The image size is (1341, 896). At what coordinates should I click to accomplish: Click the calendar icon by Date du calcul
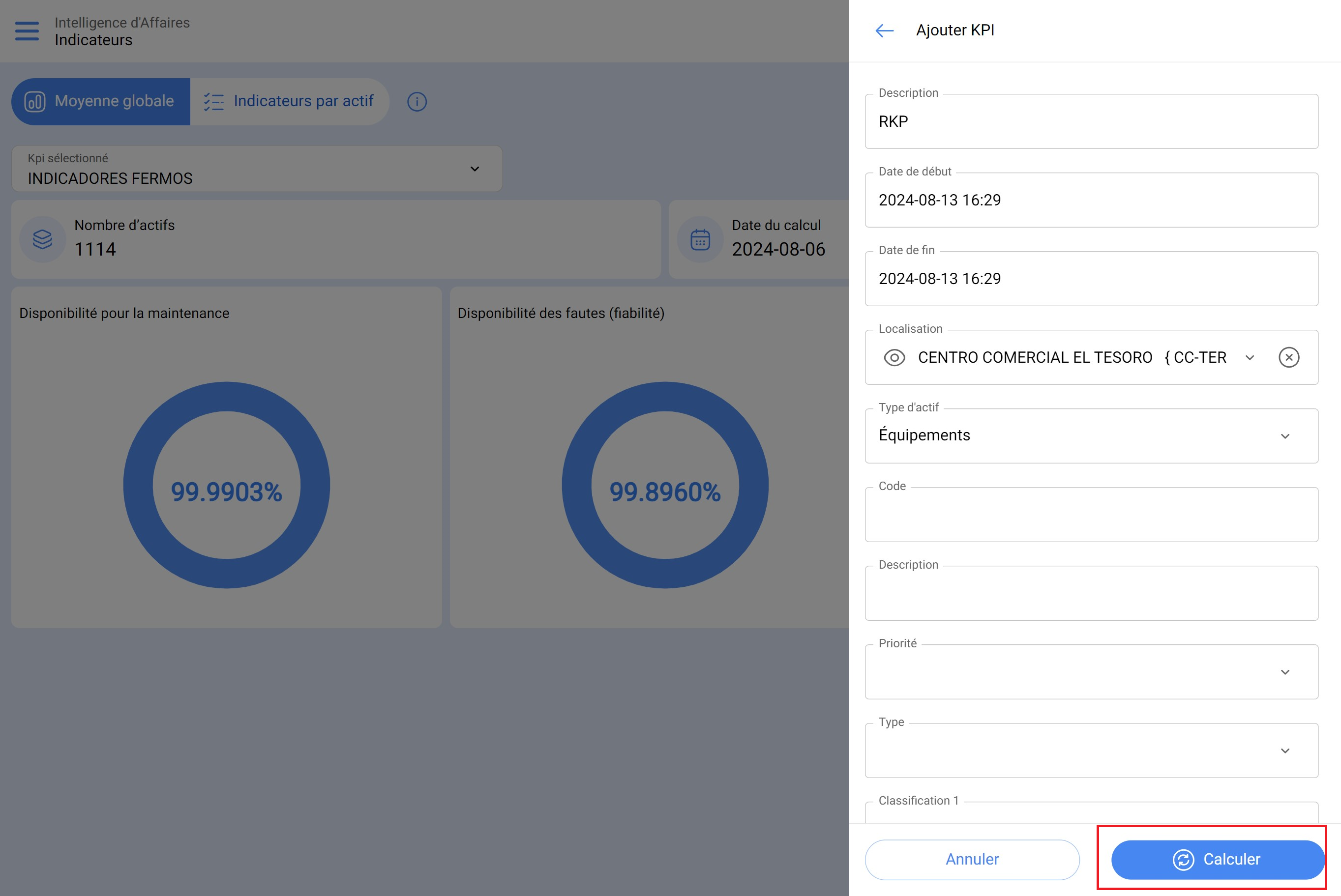[x=700, y=239]
